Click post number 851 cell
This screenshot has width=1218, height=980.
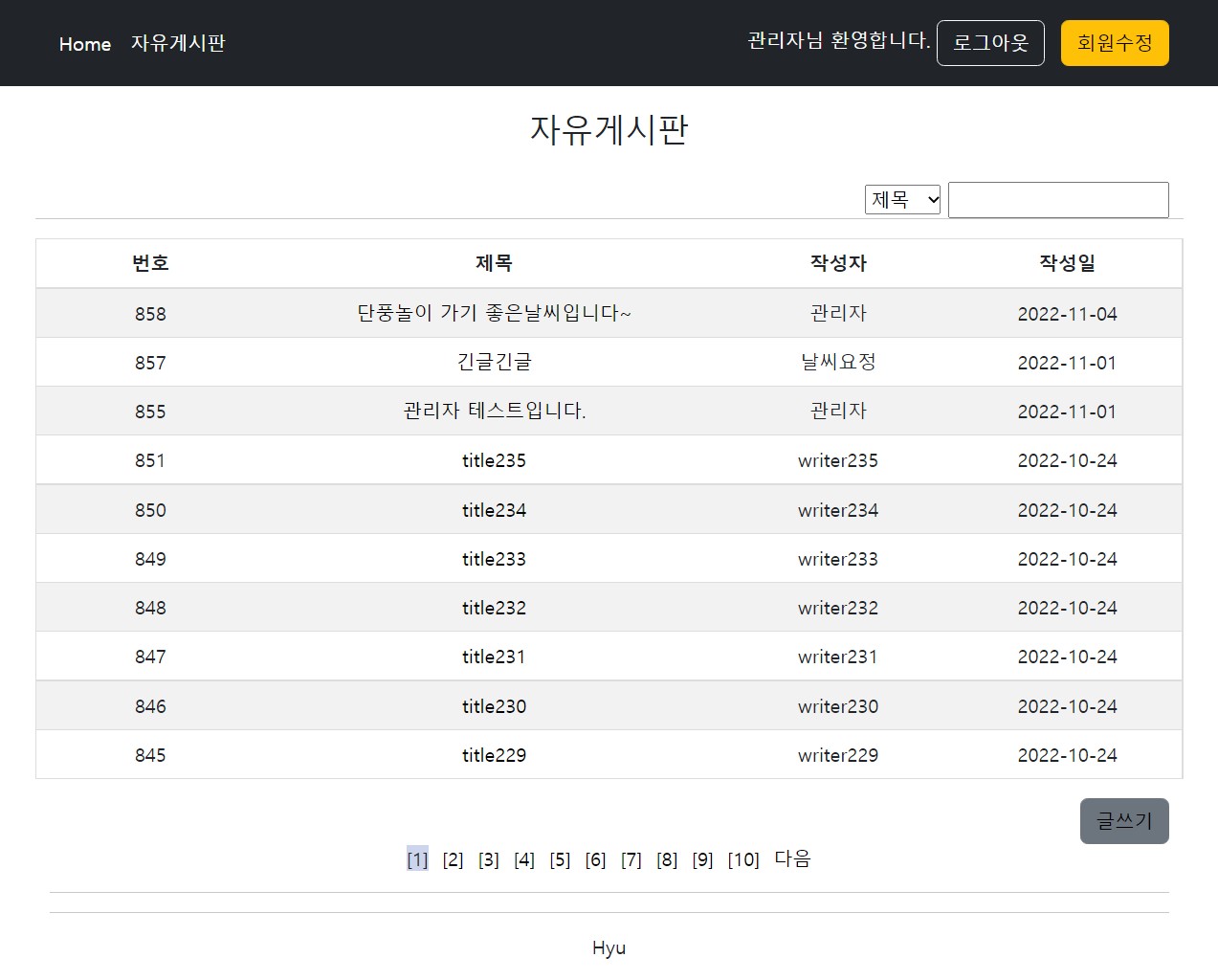(150, 460)
